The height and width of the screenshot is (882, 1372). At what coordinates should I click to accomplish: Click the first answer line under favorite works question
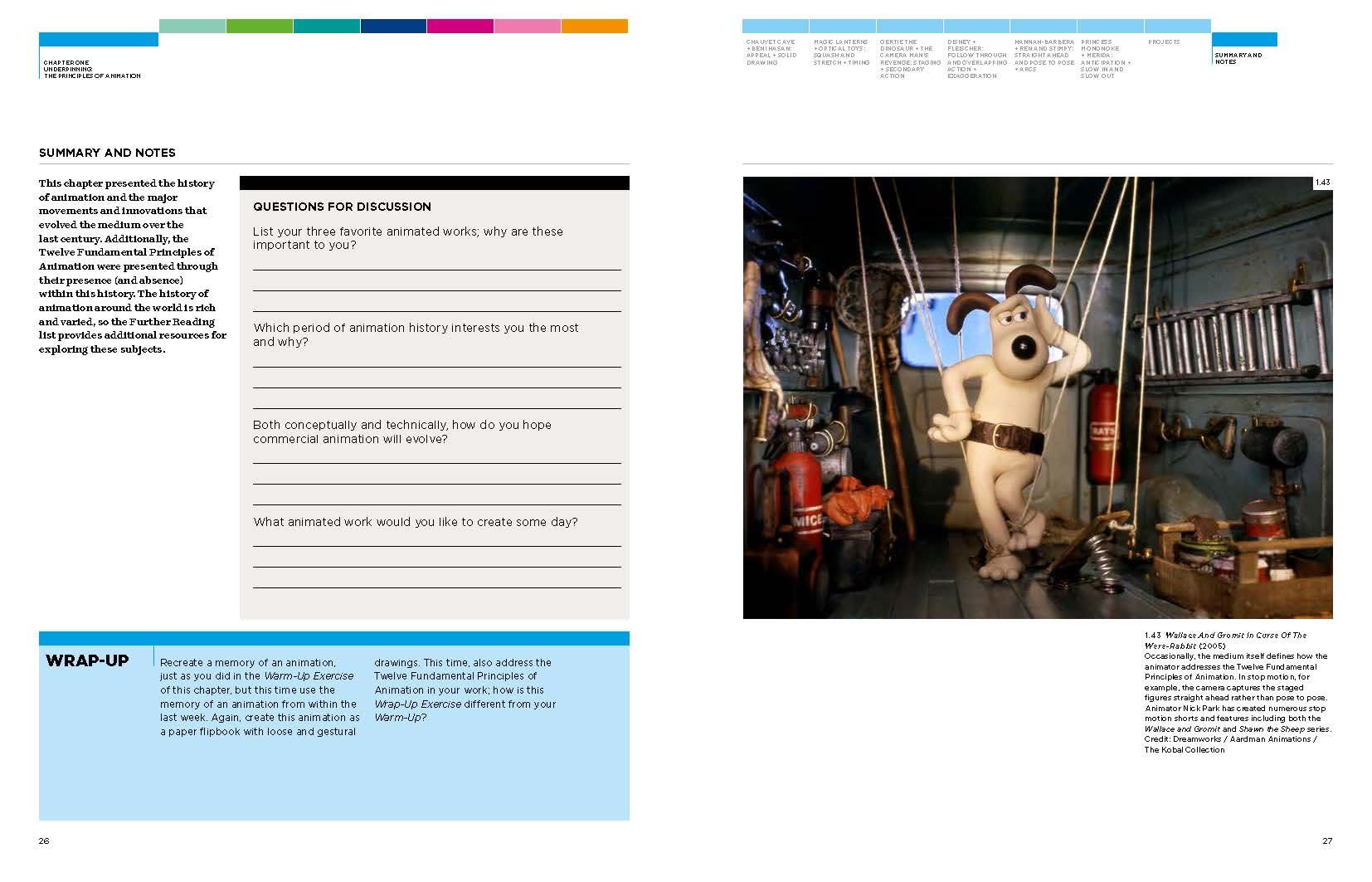point(437,270)
